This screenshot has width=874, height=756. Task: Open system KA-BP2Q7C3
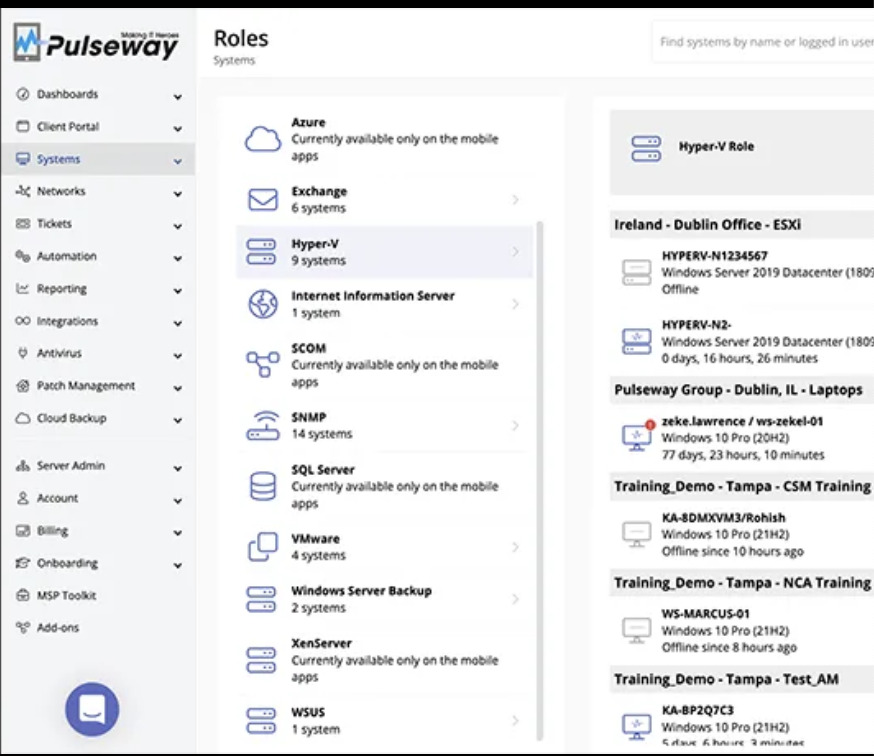742,724
